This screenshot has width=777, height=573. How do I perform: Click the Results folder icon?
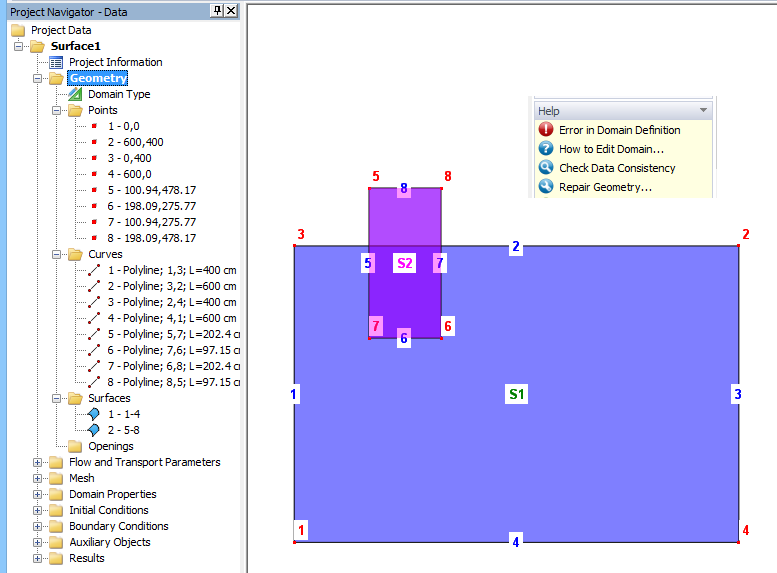(x=56, y=558)
